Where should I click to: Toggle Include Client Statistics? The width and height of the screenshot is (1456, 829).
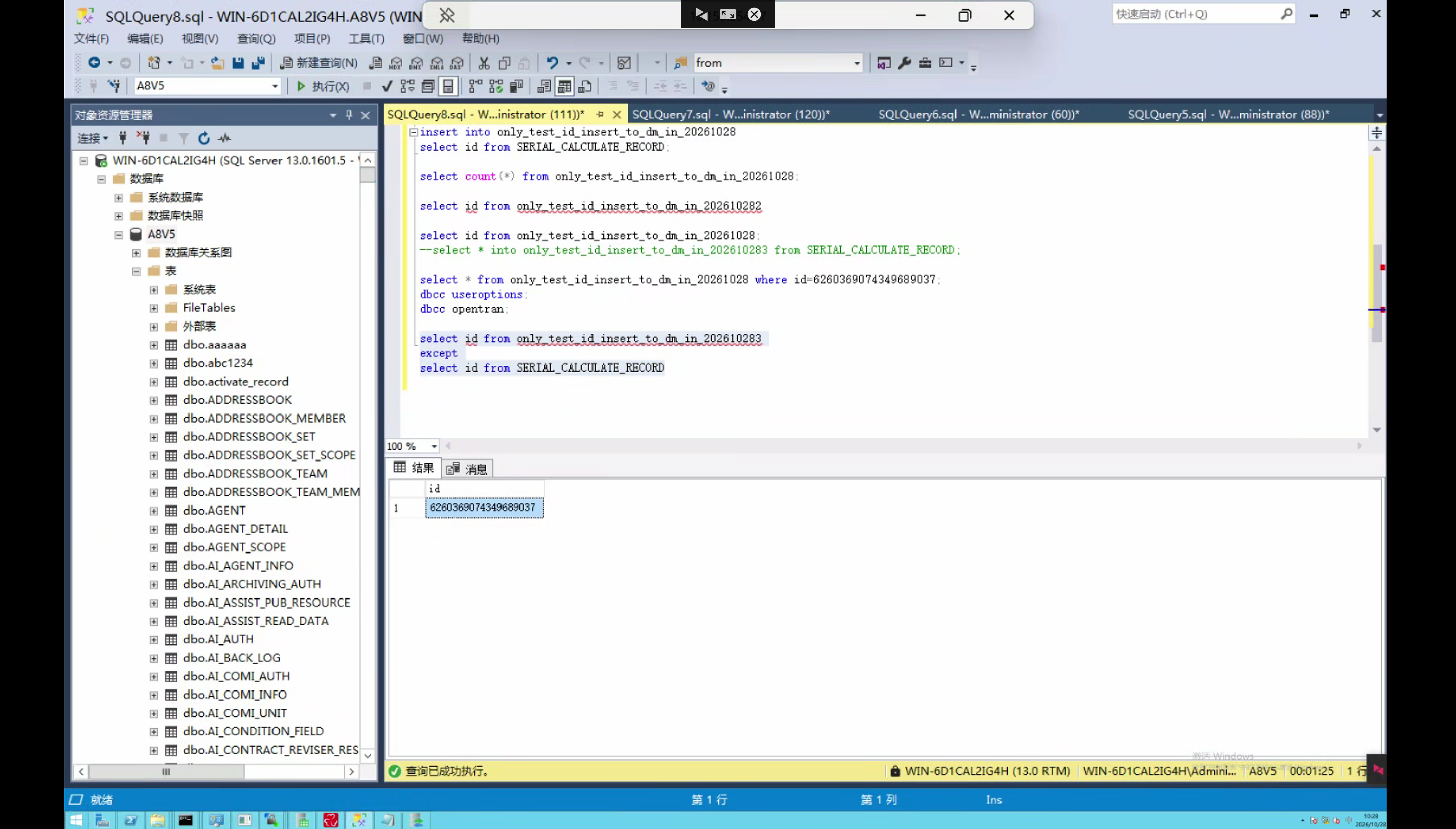click(x=517, y=86)
